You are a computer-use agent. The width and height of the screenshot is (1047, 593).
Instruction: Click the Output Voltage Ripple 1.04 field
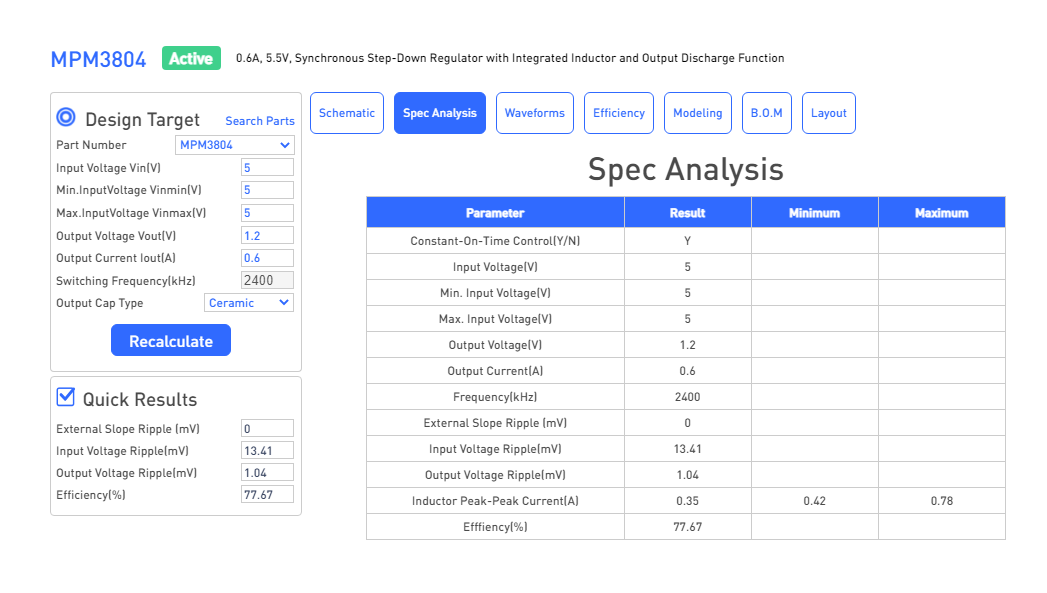tap(267, 473)
